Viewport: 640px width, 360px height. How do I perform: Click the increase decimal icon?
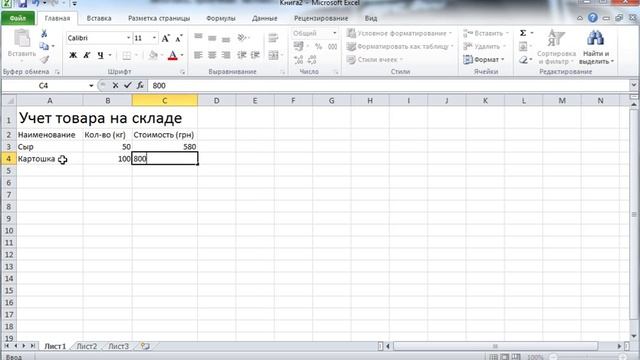299,60
